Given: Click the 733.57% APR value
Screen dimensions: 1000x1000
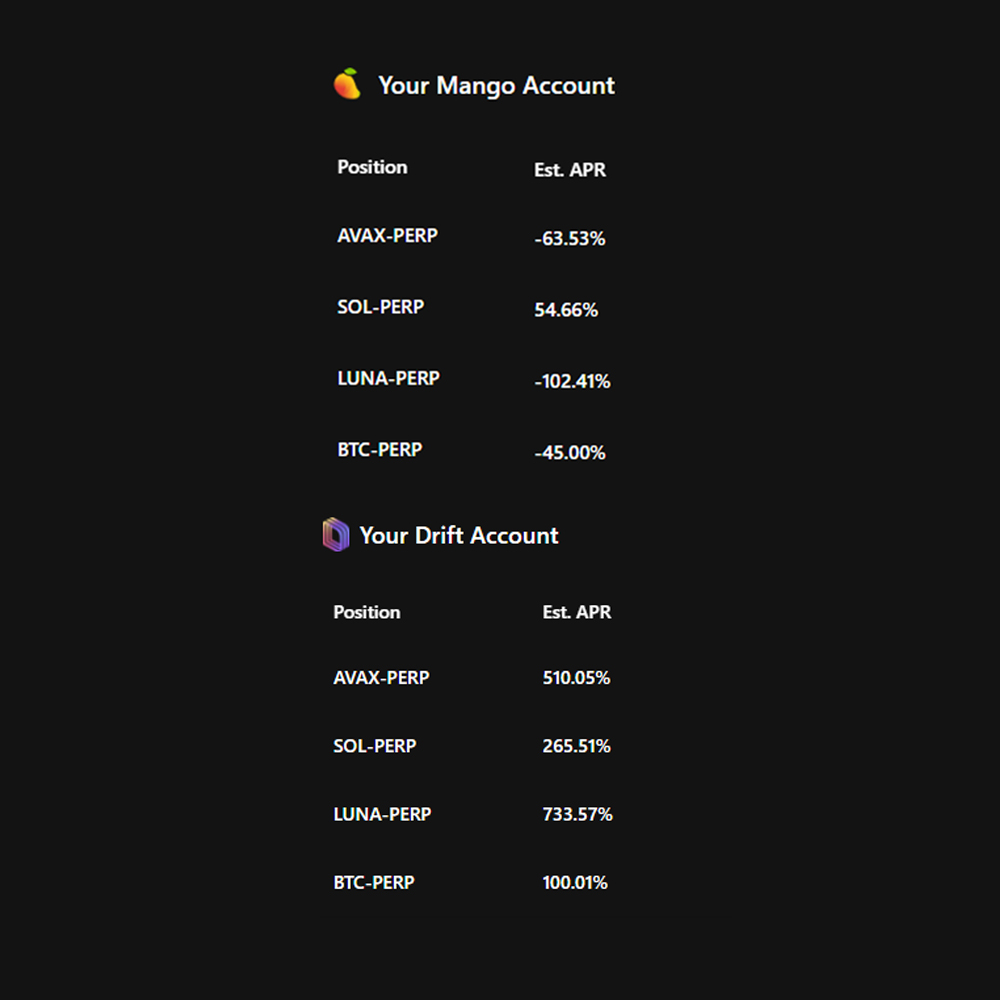Looking at the screenshot, I should pos(577,814).
